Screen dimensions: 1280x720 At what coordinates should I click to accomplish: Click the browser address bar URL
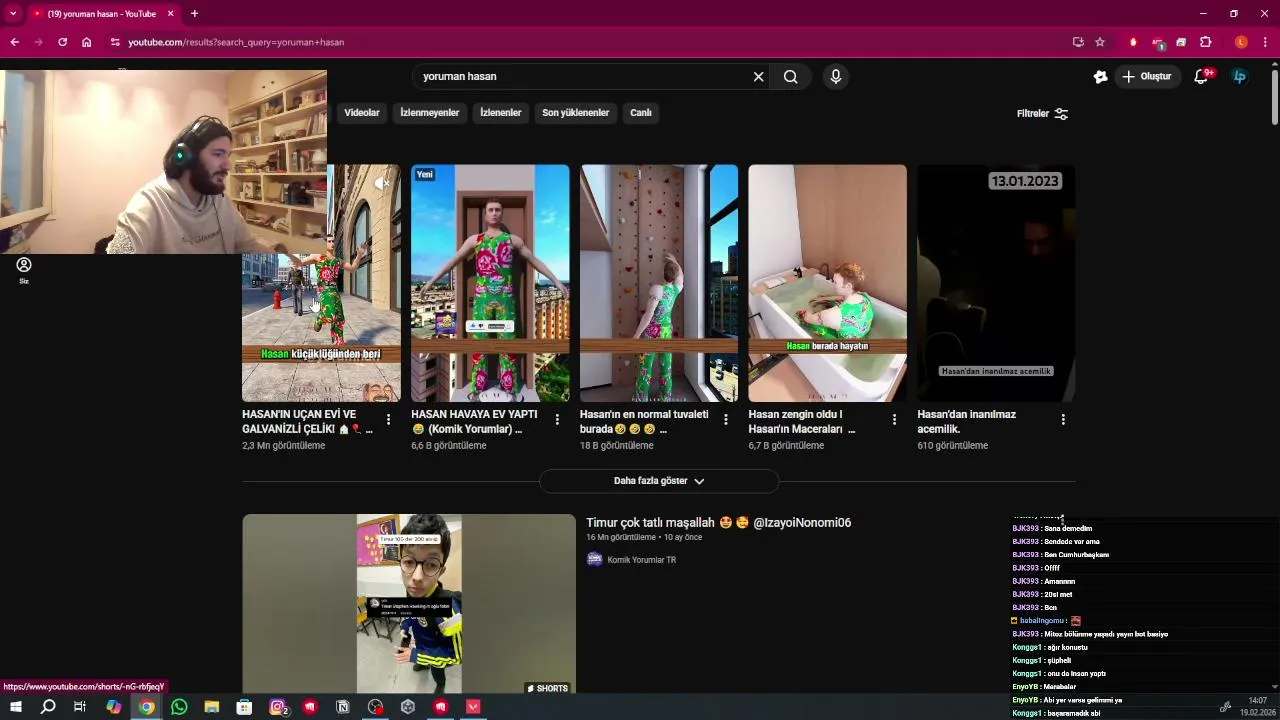(x=236, y=42)
